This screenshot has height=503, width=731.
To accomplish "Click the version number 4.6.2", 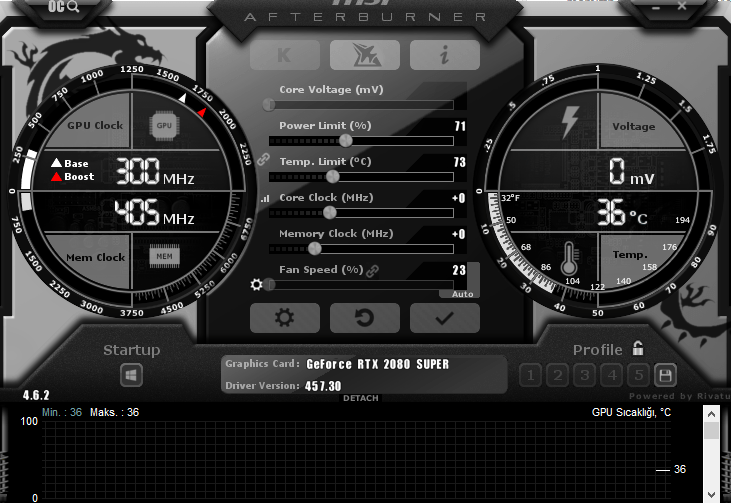I will tap(36, 395).
